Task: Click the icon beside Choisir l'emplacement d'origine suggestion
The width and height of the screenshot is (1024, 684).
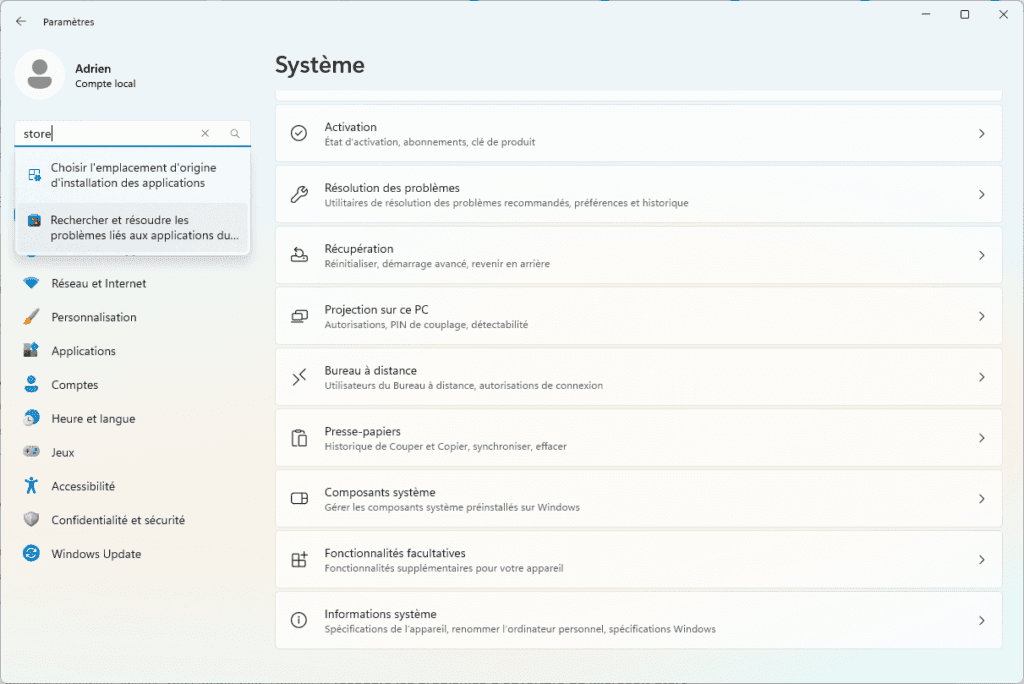Action: [x=35, y=175]
